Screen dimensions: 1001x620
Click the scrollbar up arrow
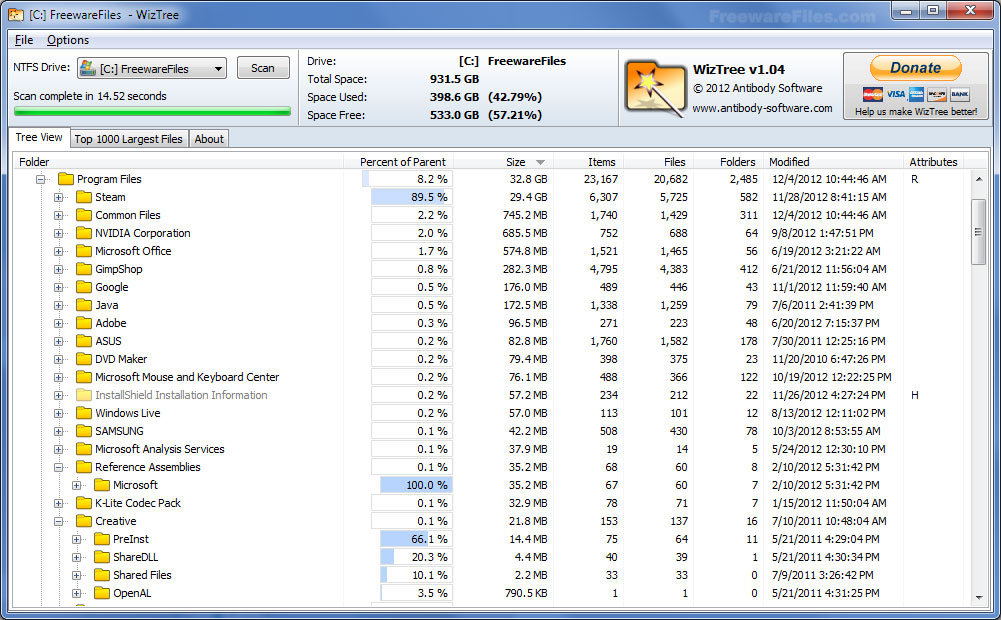point(979,179)
